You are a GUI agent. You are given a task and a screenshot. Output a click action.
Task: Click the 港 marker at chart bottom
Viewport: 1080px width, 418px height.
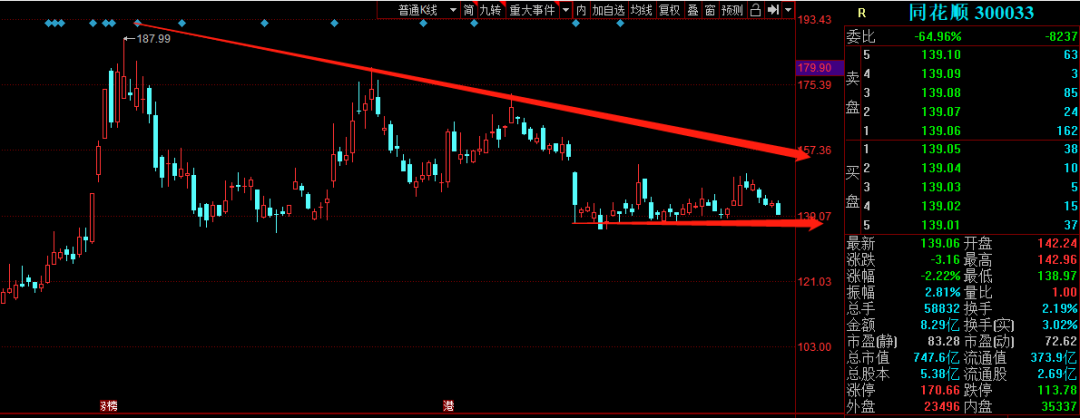pos(448,406)
